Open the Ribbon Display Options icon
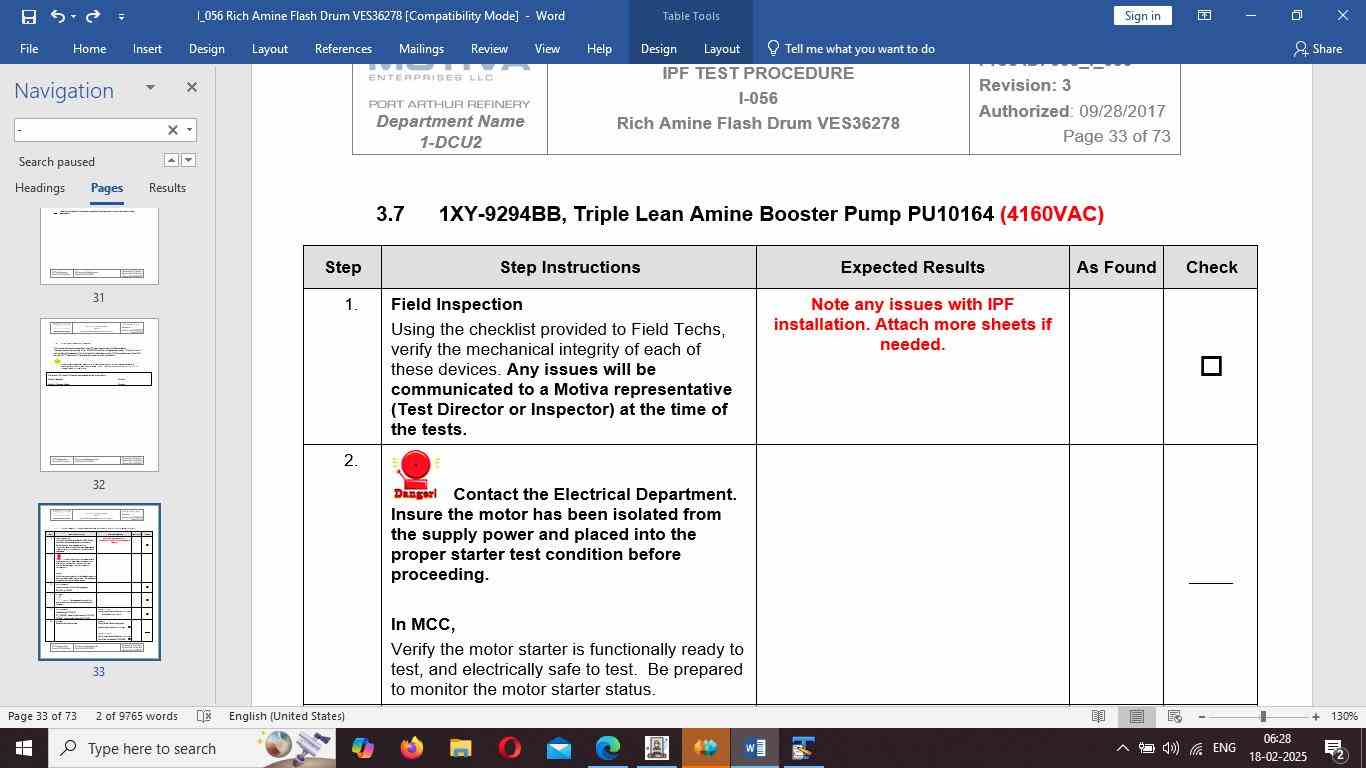 point(1205,16)
